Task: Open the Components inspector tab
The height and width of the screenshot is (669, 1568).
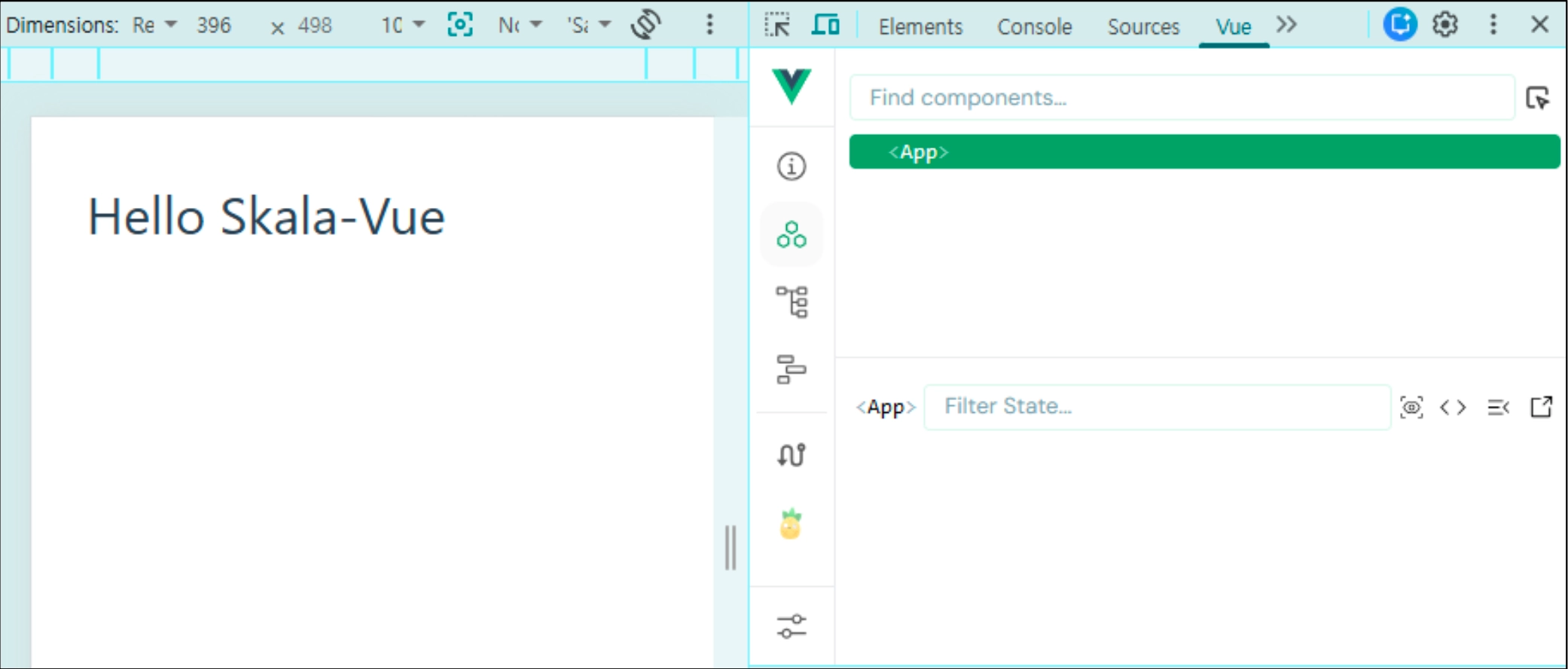Action: click(792, 234)
